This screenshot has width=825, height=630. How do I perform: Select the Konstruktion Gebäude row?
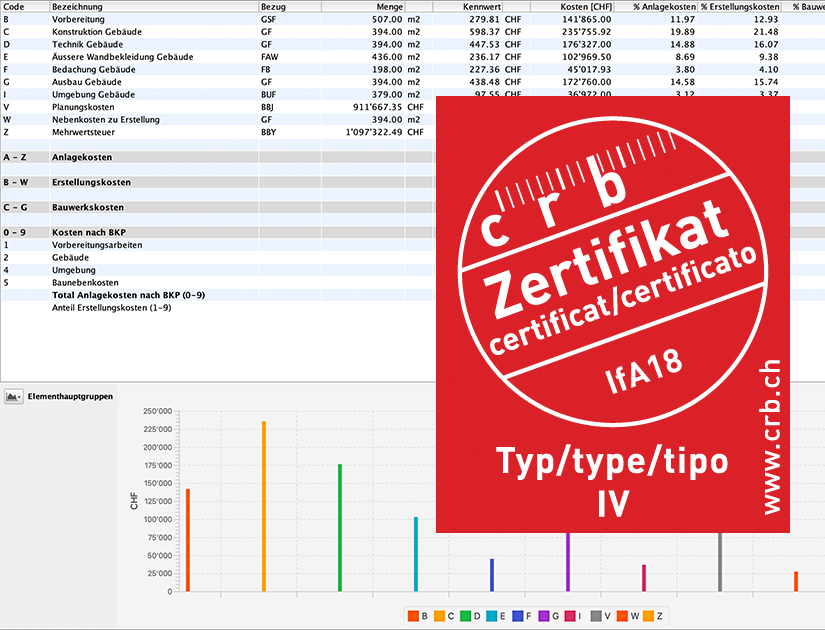(412, 32)
